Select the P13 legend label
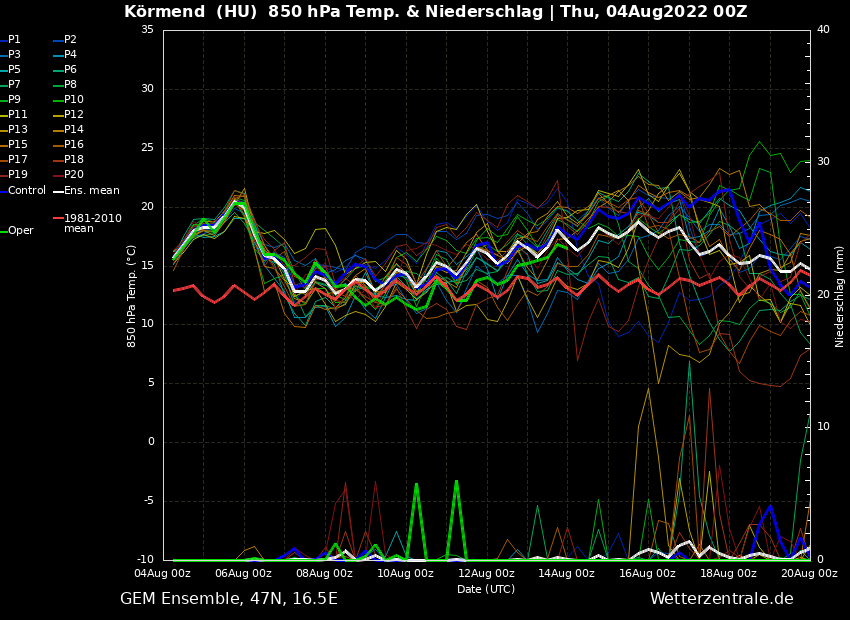 click(x=18, y=130)
